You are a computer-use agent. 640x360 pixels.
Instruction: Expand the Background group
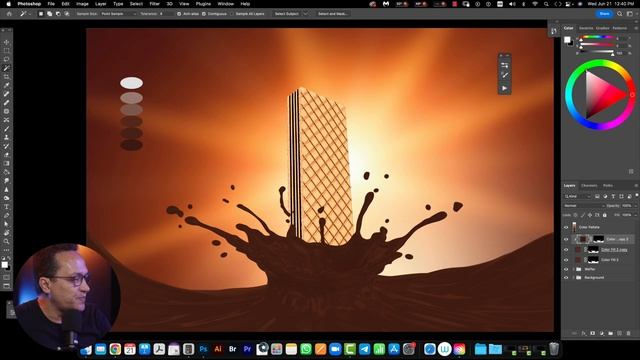(573, 278)
